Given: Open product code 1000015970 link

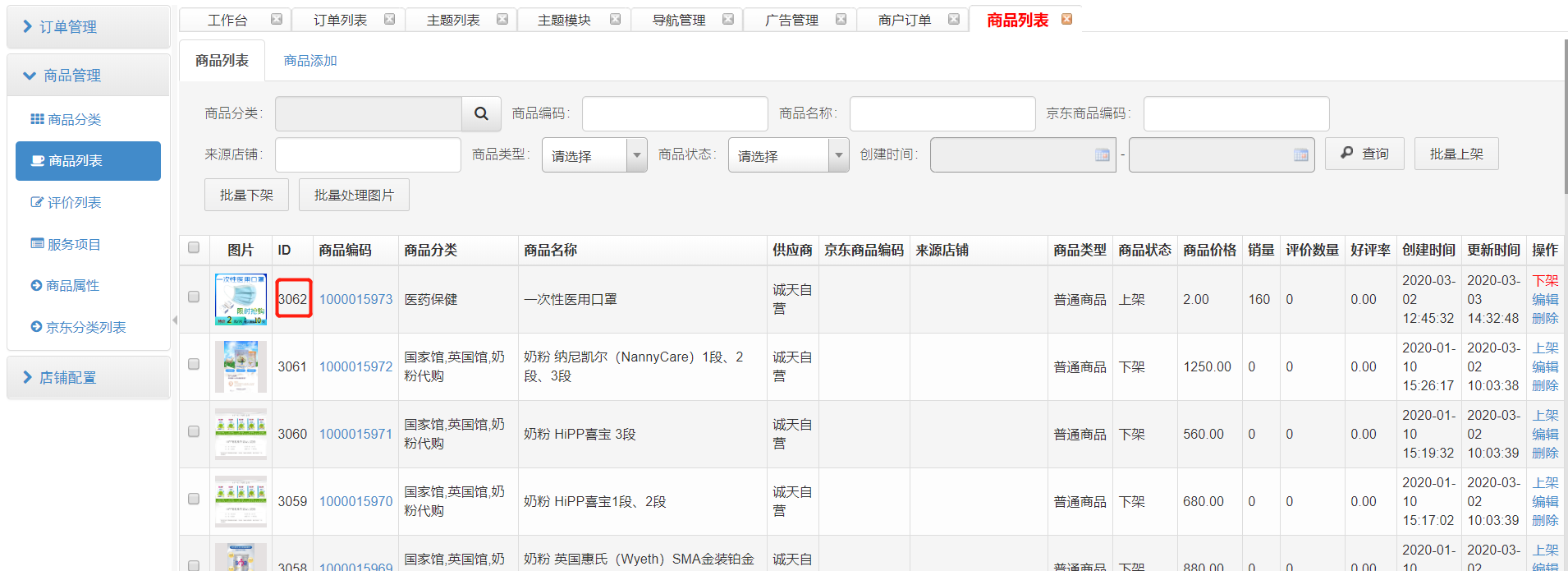Looking at the screenshot, I should click(355, 501).
